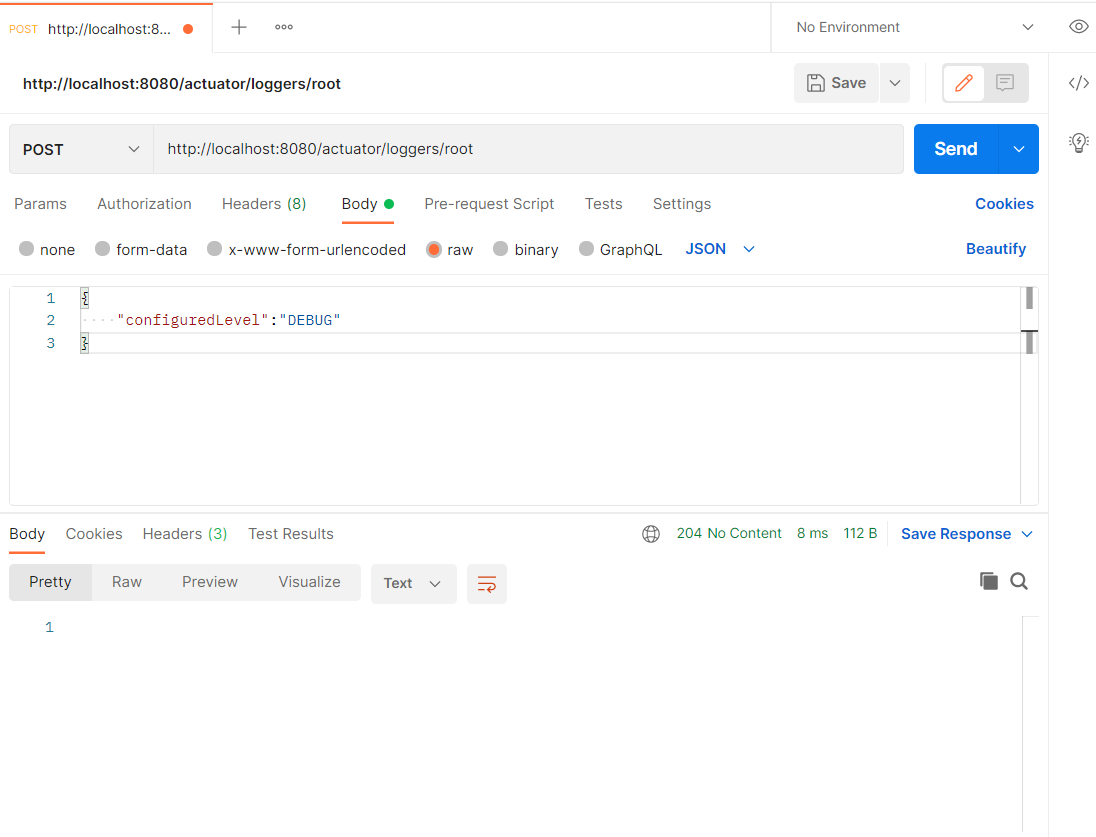Open the code snippet icon
Image resolution: width=1096 pixels, height=837 pixels.
(x=1079, y=83)
